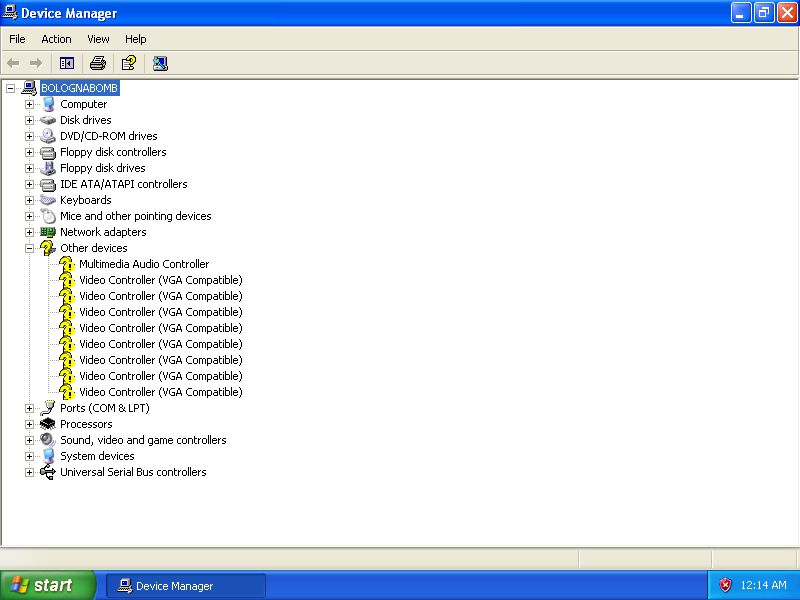800x600 pixels.
Task: Open the Action menu
Action: tap(56, 39)
